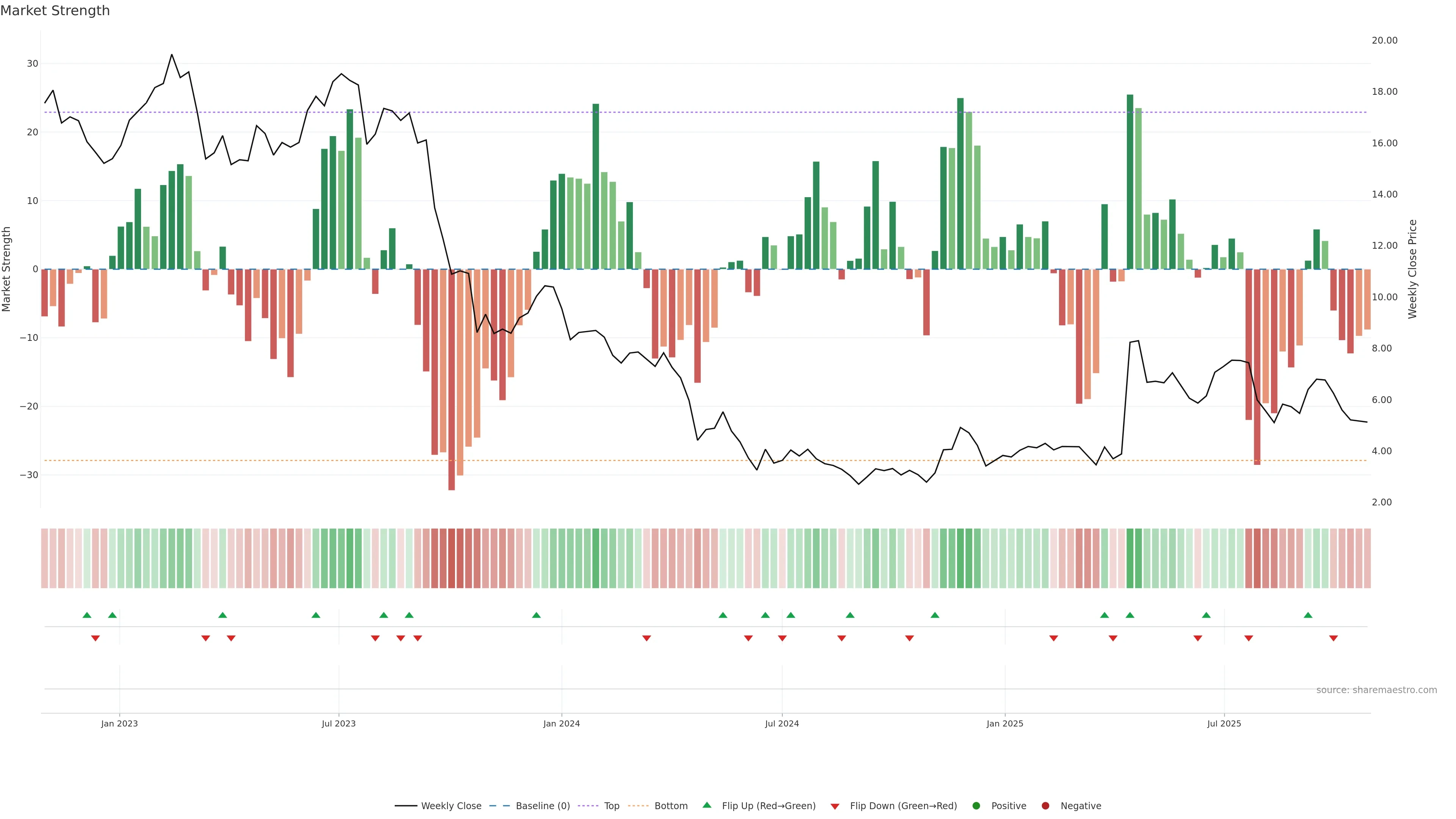1456x819 pixels.
Task: Click the Jul 2025 x-axis label
Action: click(x=1224, y=723)
